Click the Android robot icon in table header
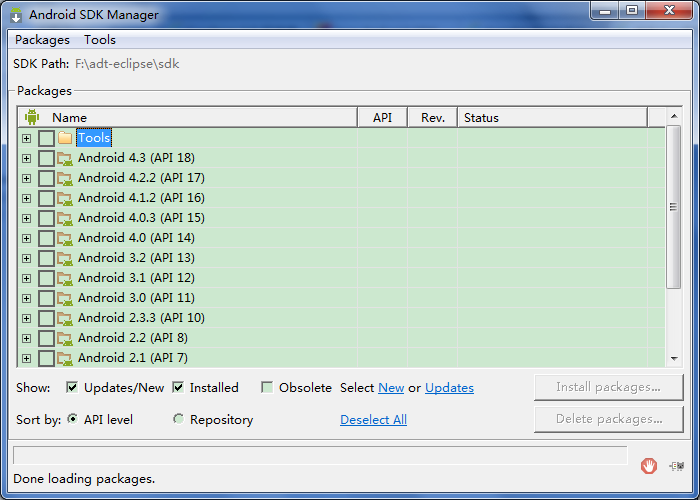 pyautogui.click(x=32, y=117)
